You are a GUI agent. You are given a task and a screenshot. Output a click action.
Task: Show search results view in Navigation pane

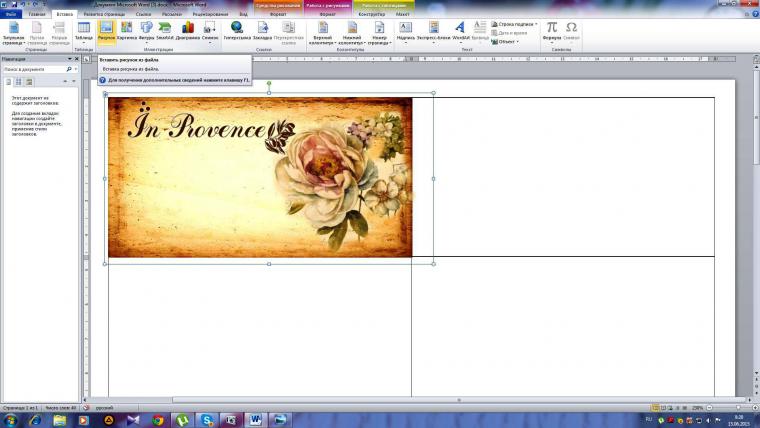(x=29, y=82)
